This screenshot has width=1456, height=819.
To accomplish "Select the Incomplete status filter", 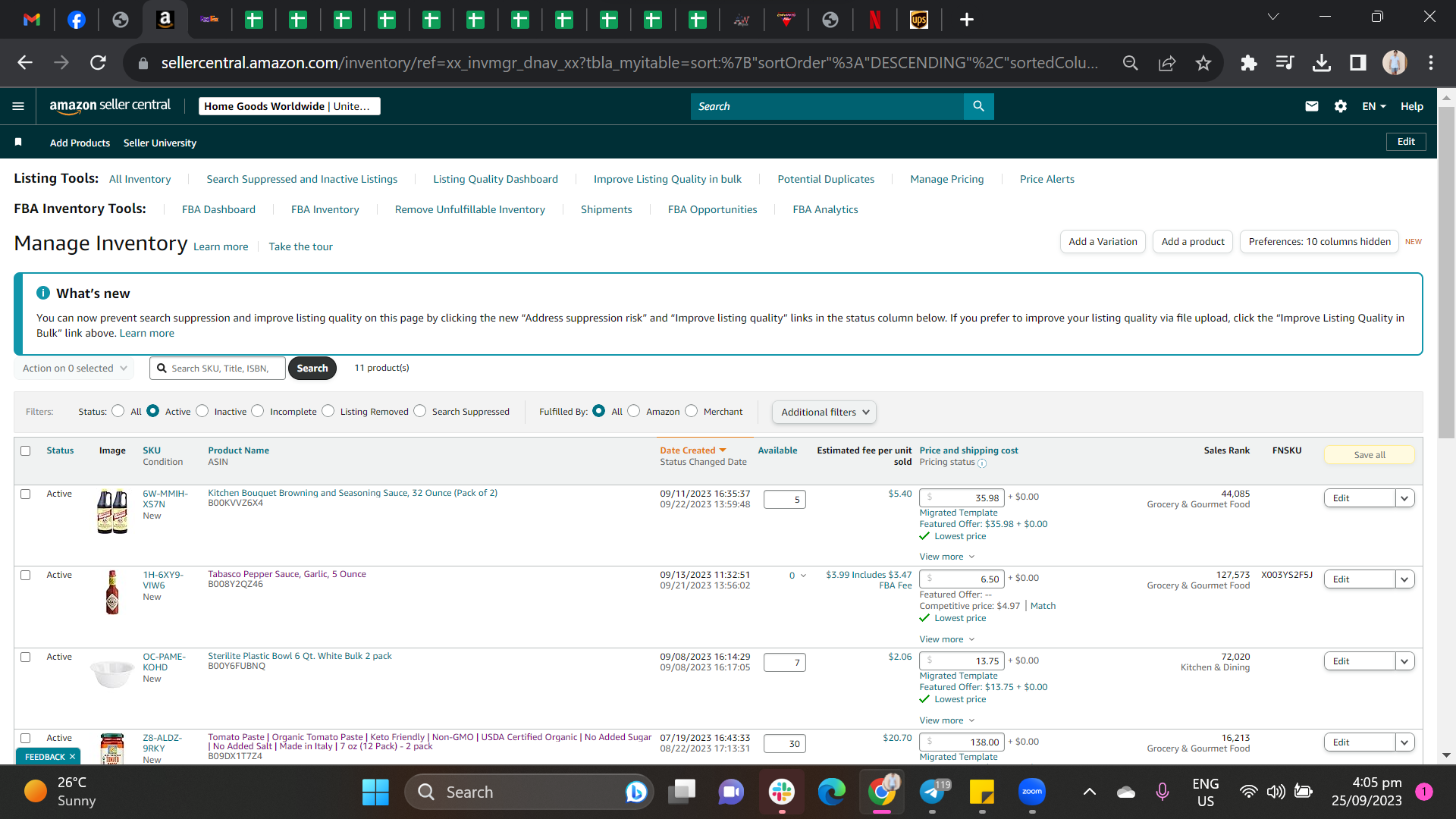I will pyautogui.click(x=258, y=411).
